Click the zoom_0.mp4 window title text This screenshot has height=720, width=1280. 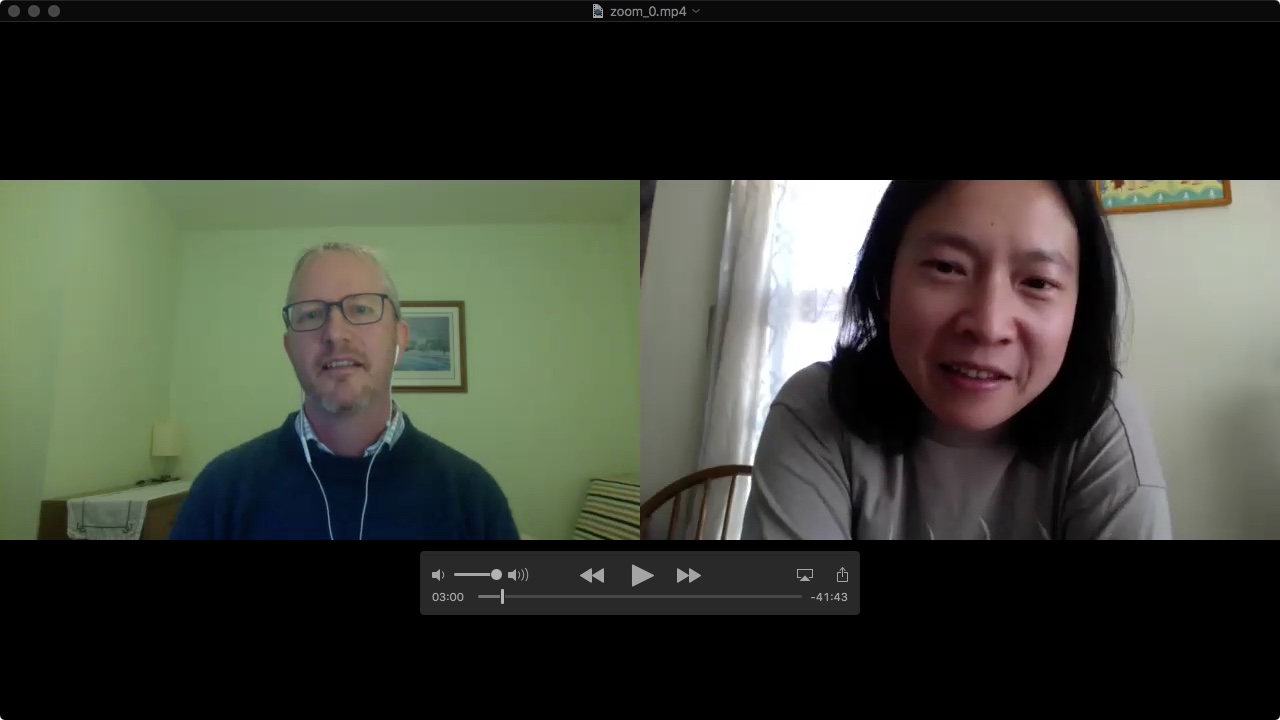coord(648,11)
